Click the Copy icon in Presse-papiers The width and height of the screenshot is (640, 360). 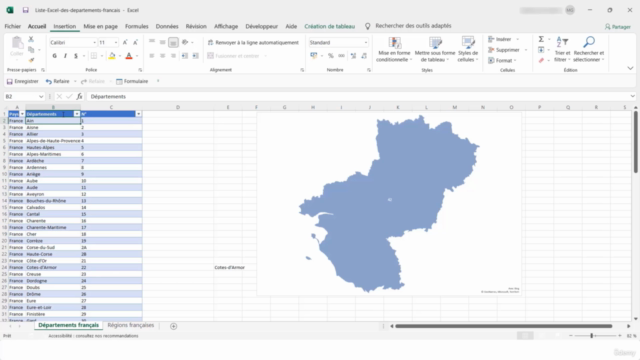[31, 50]
